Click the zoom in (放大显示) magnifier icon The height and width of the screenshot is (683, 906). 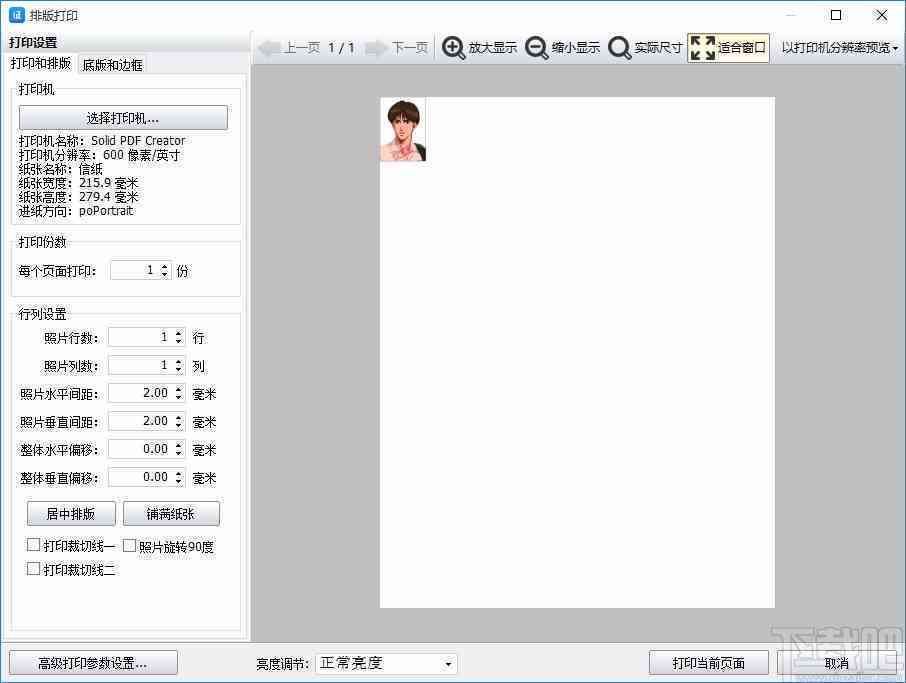click(454, 48)
